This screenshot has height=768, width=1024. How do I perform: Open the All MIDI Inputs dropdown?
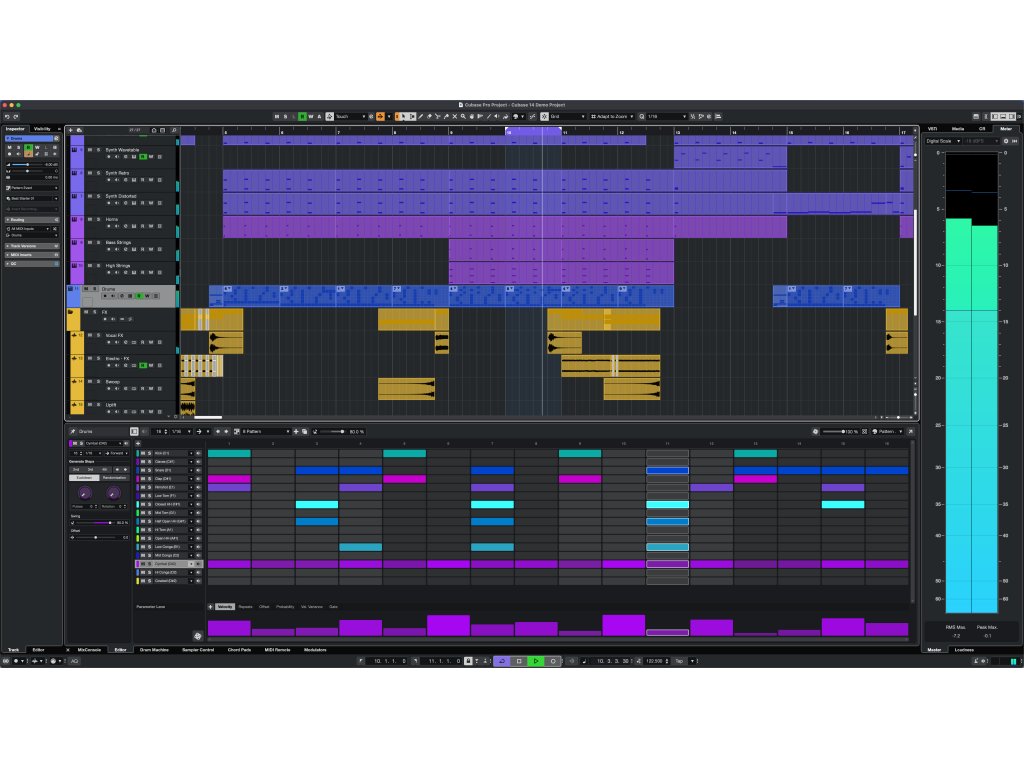coord(29,229)
